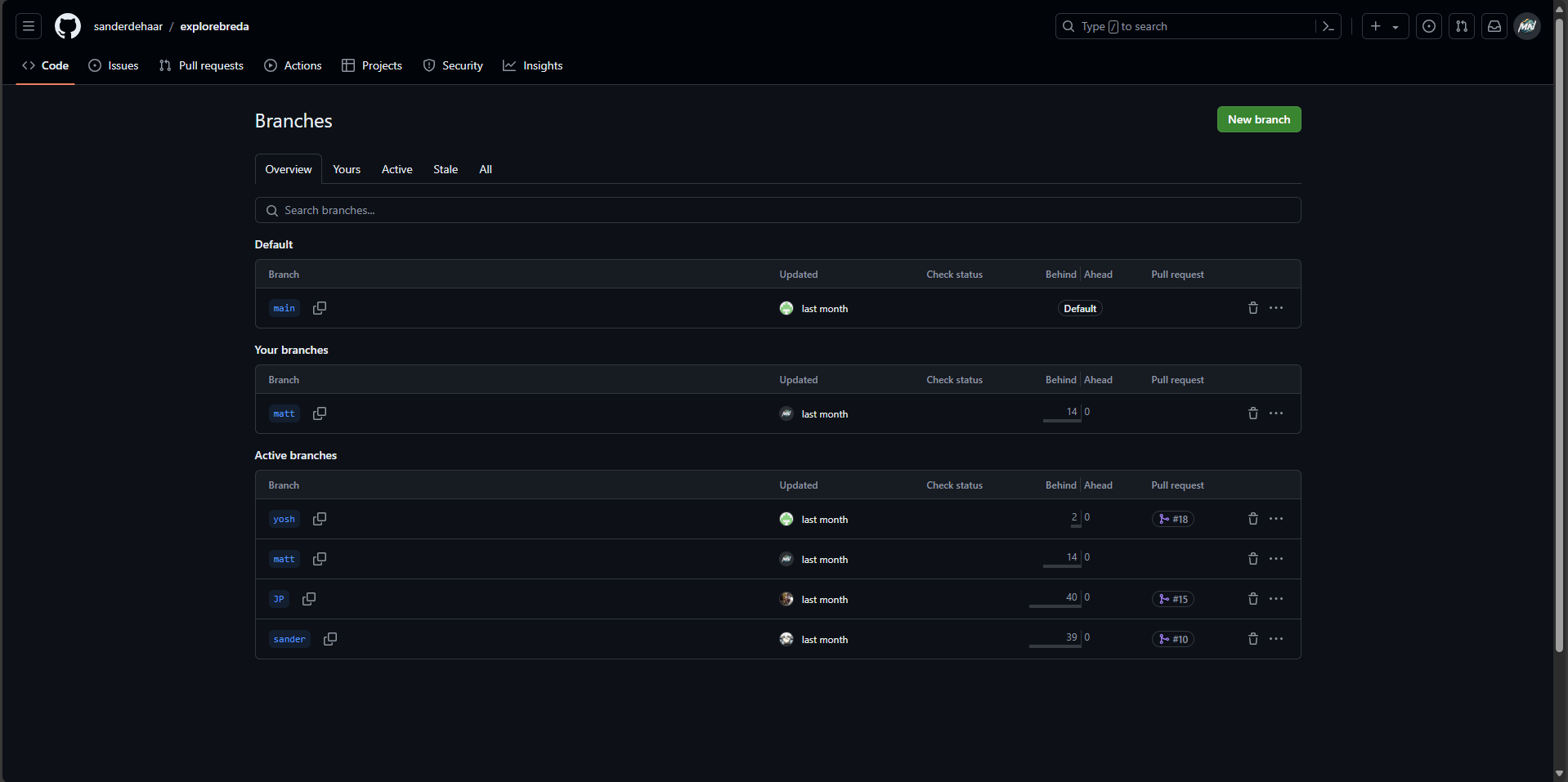
Task: Delete the yosh branch with trash icon
Action: point(1252,519)
